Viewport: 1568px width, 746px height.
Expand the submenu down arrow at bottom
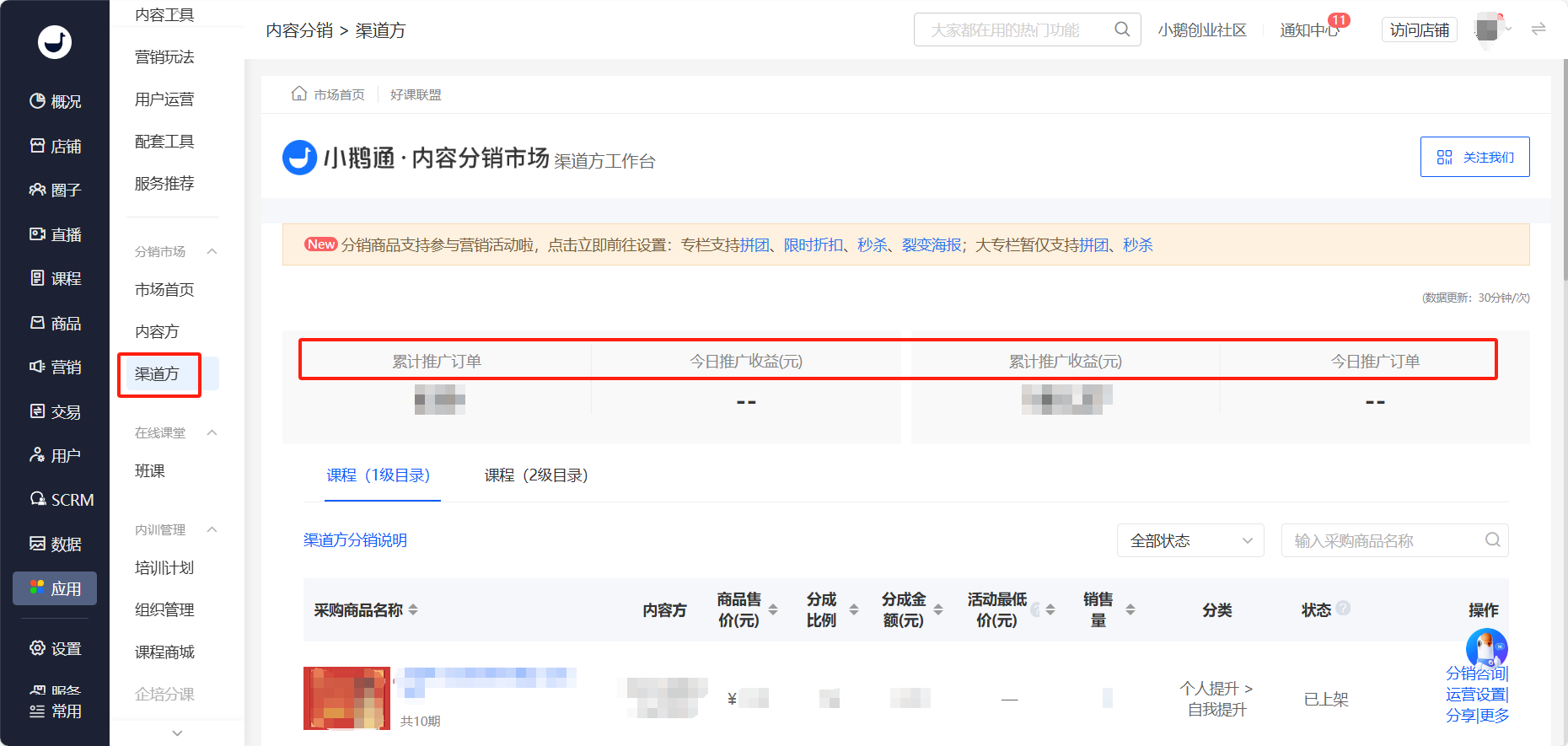tap(177, 733)
